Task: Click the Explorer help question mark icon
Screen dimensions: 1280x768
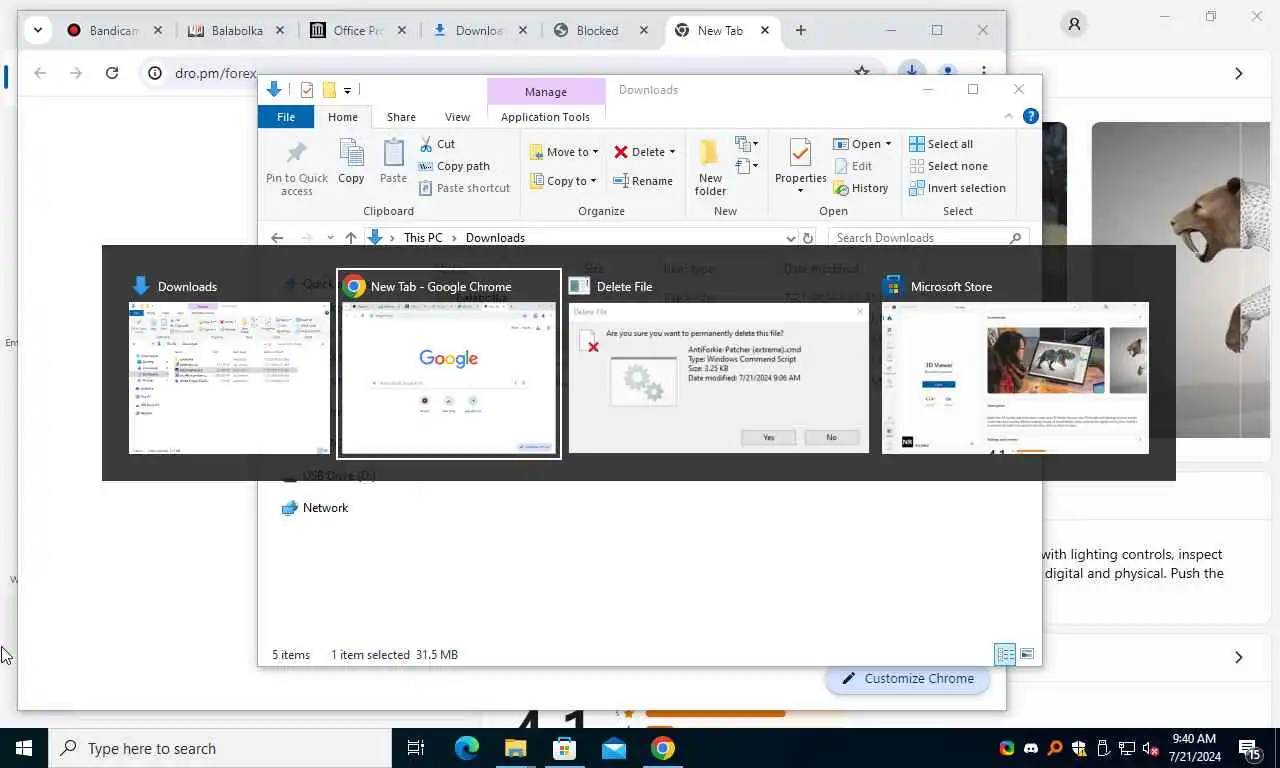Action: (1030, 116)
